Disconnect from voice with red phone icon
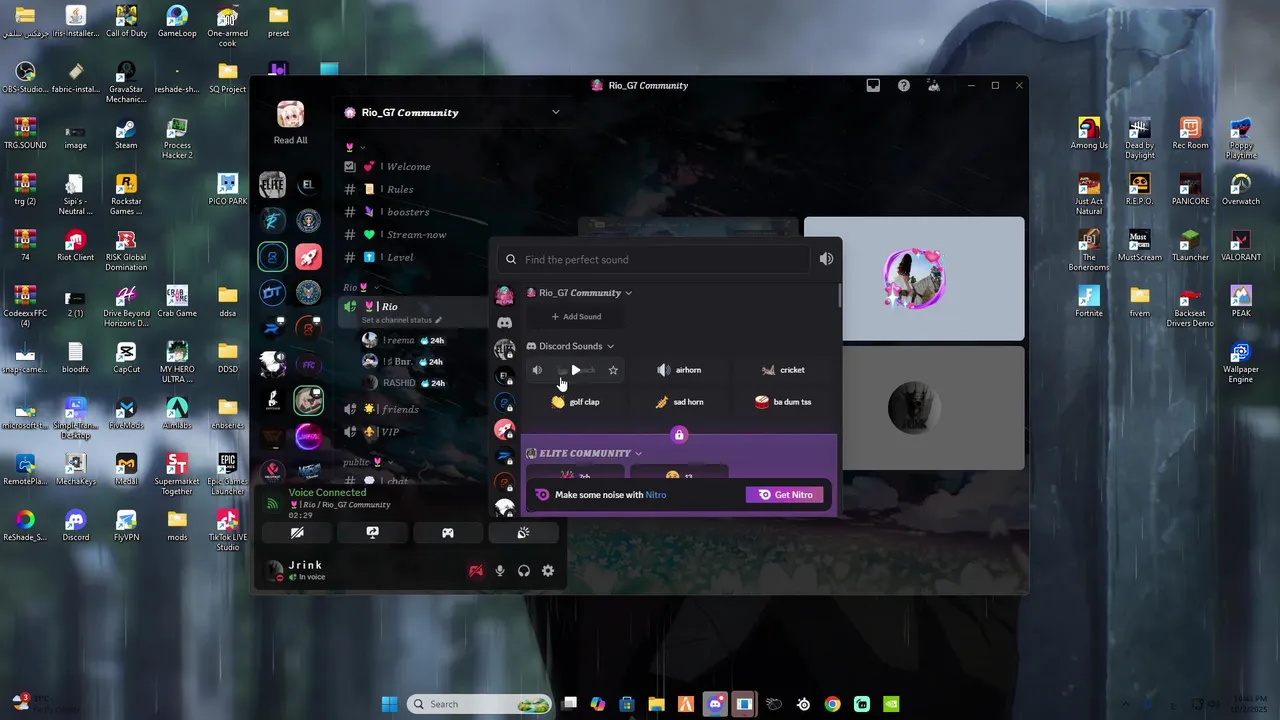The width and height of the screenshot is (1280, 720). click(x=476, y=571)
